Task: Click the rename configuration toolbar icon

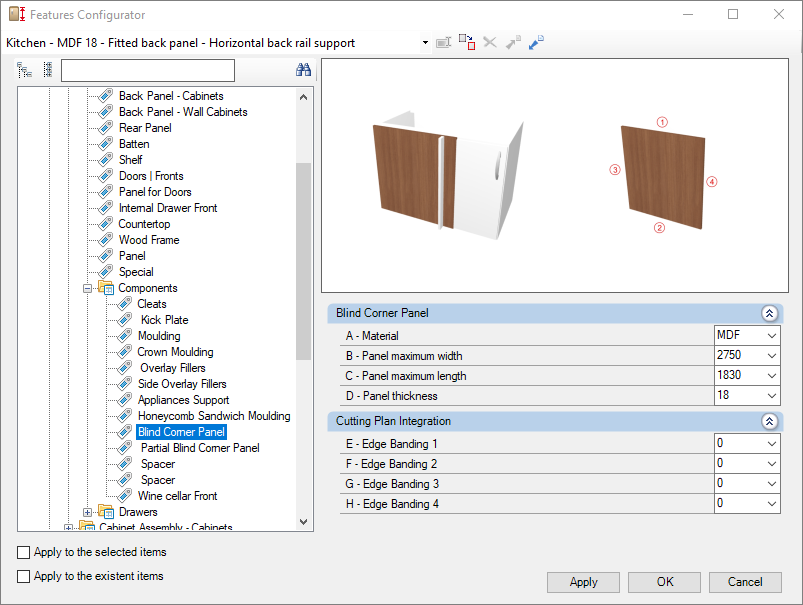Action: coord(443,43)
